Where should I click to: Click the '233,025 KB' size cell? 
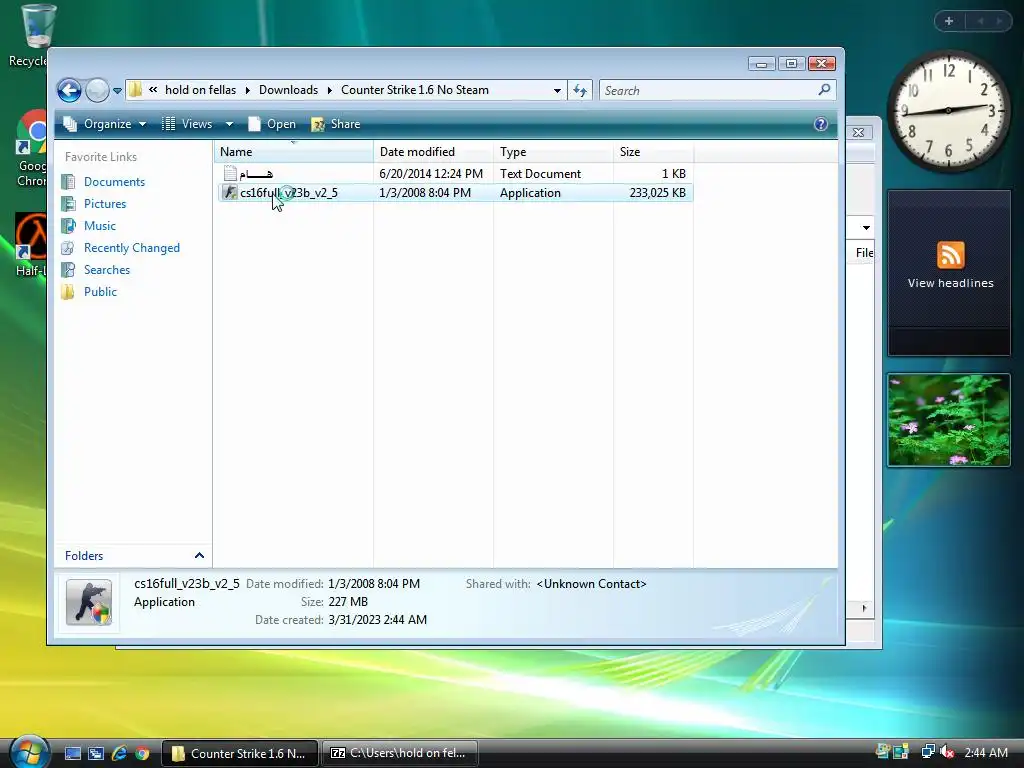pos(658,193)
